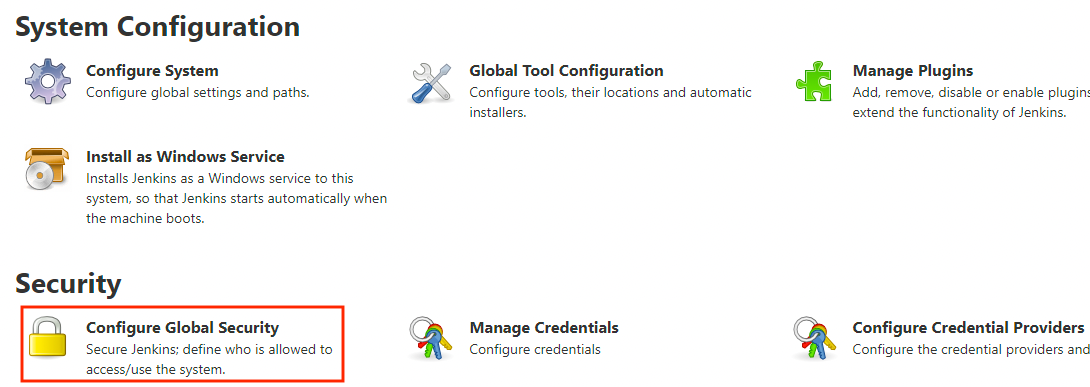Image resolution: width=1090 pixels, height=387 pixels.
Task: Click the wrench and screwdriver tools icon
Action: point(431,83)
